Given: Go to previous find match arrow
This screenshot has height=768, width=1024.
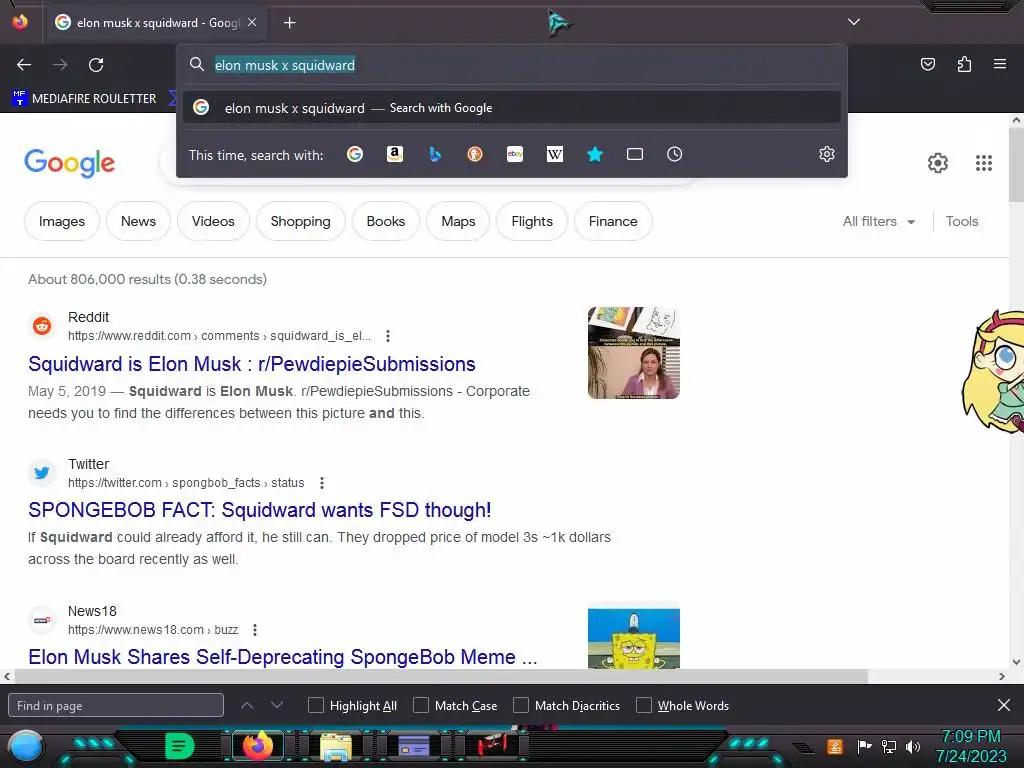Looking at the screenshot, I should (247, 705).
